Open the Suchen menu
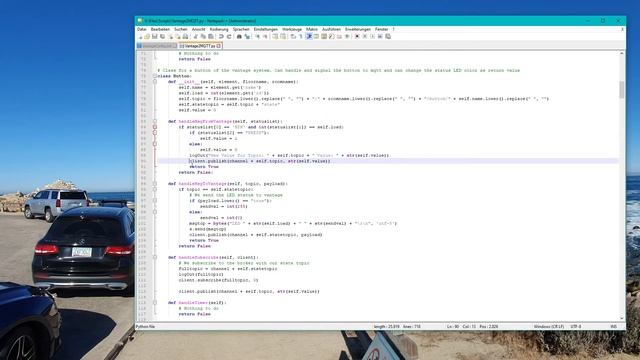640x360 pixels. click(x=180, y=29)
